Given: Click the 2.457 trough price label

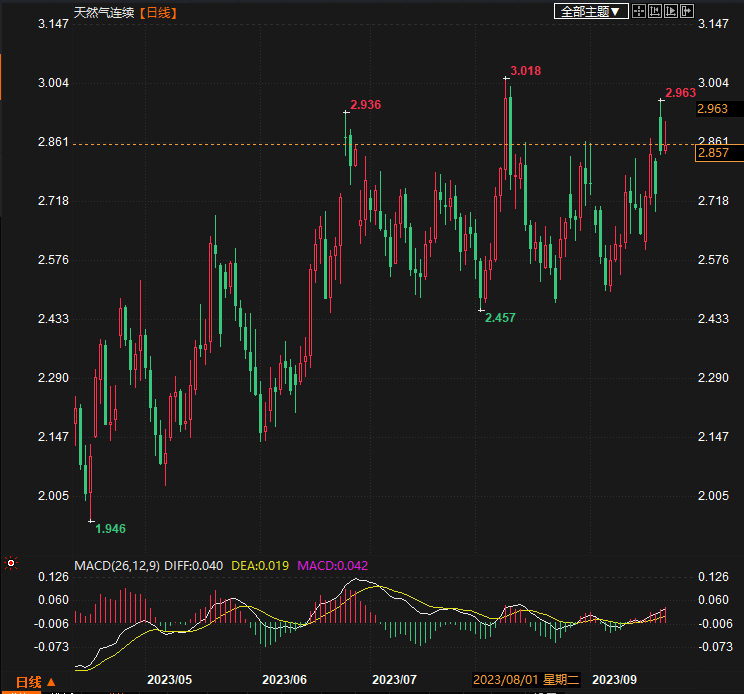Looking at the screenshot, I should [x=500, y=317].
